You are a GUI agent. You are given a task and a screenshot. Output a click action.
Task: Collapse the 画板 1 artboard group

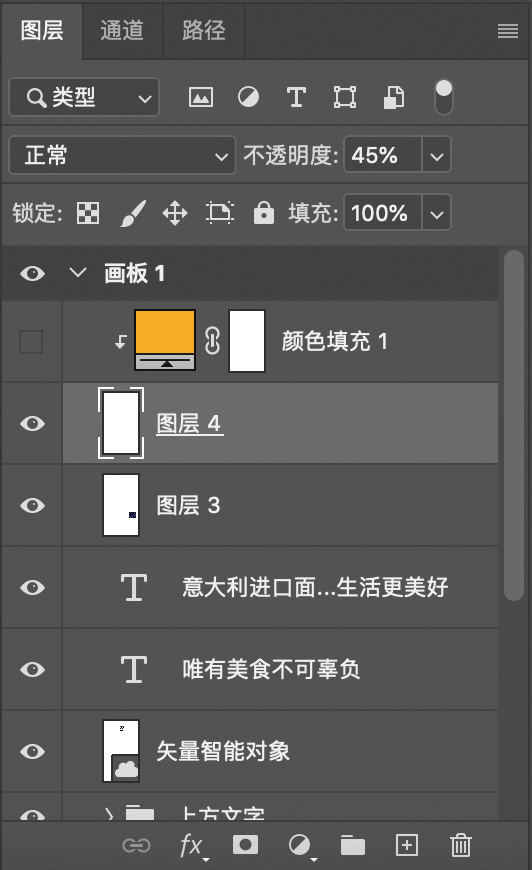pyautogui.click(x=78, y=273)
